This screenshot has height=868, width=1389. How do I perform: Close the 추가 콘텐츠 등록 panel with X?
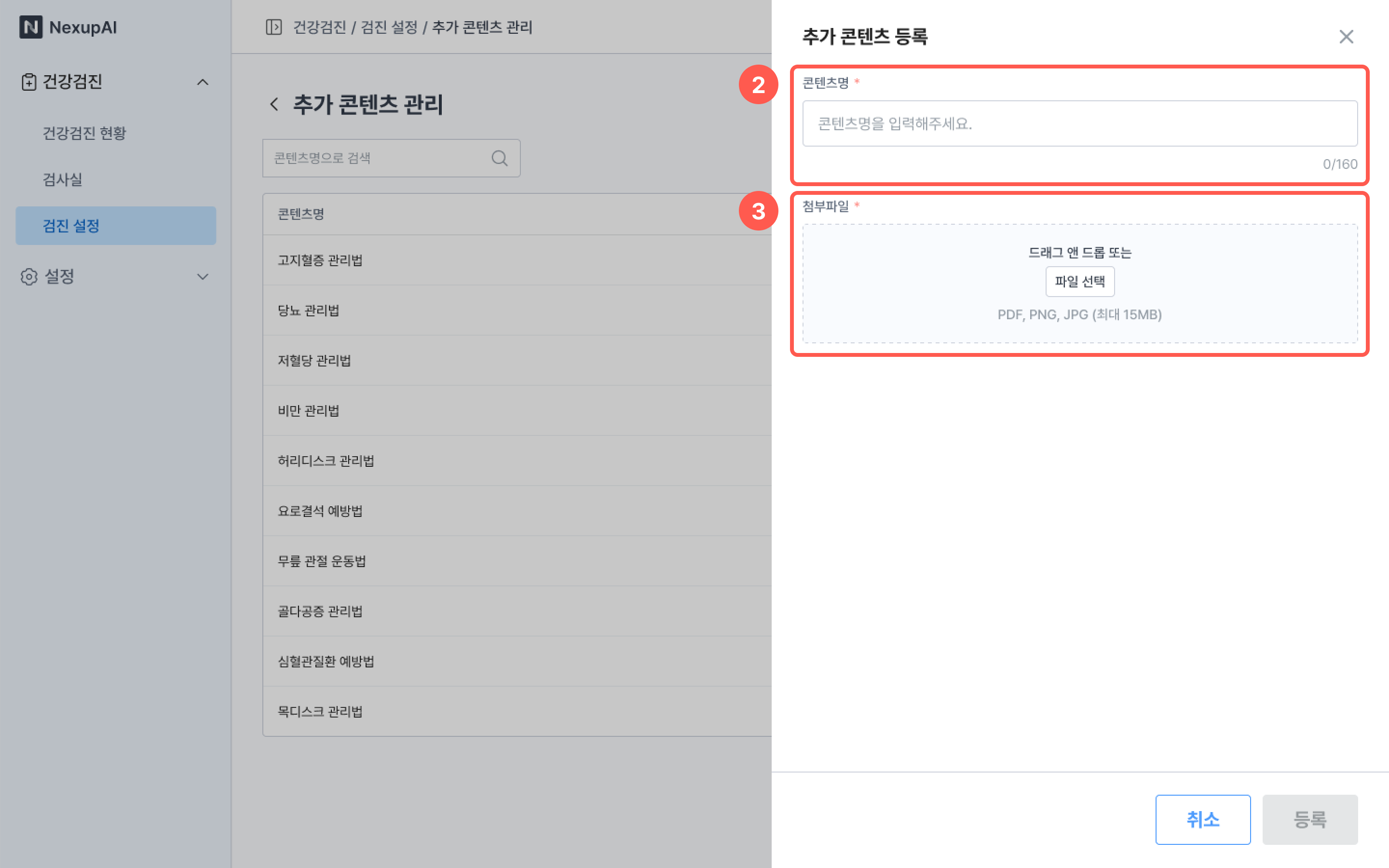pos(1346,37)
